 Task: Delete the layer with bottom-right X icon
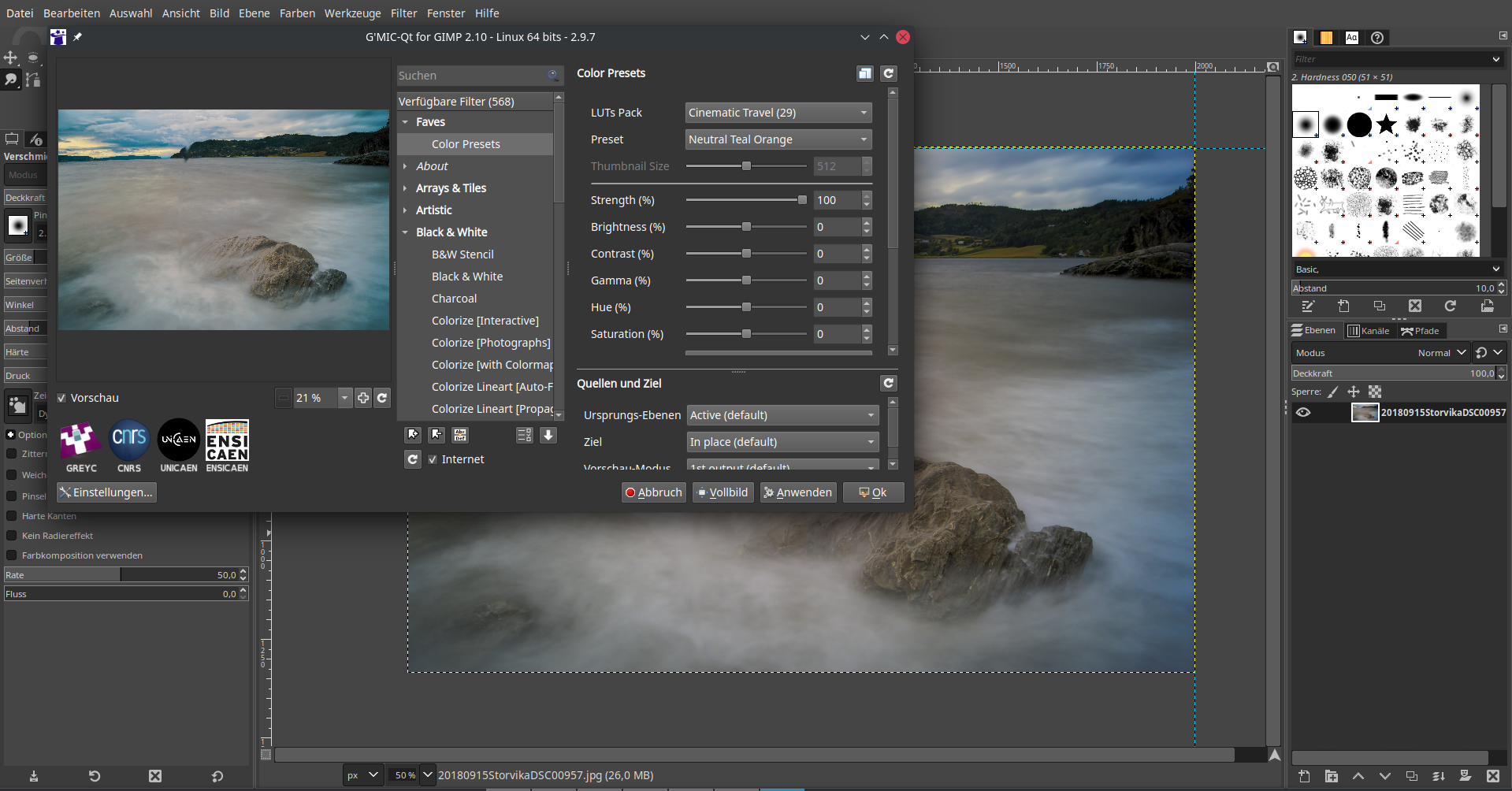[x=1492, y=776]
